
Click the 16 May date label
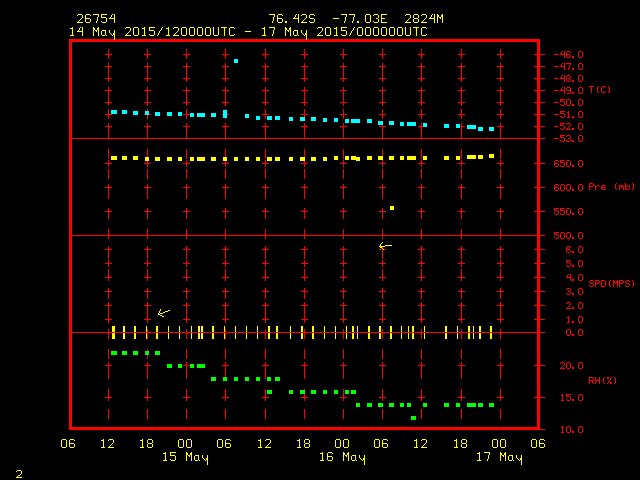pyautogui.click(x=341, y=458)
